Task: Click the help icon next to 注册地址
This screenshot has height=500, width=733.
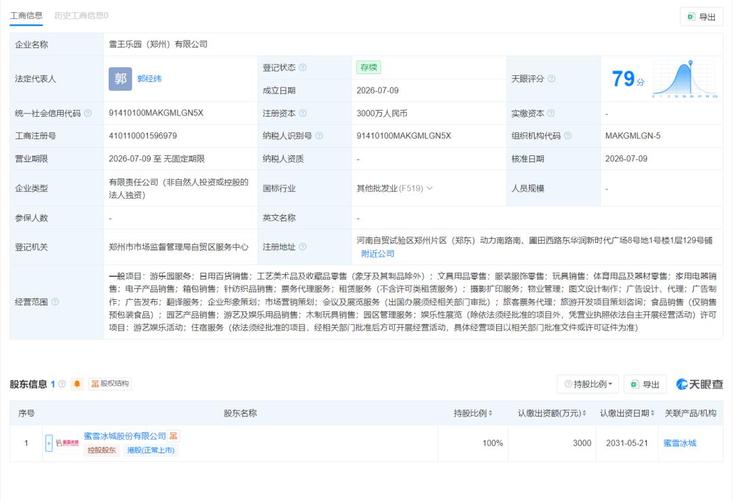Action: tap(302, 246)
